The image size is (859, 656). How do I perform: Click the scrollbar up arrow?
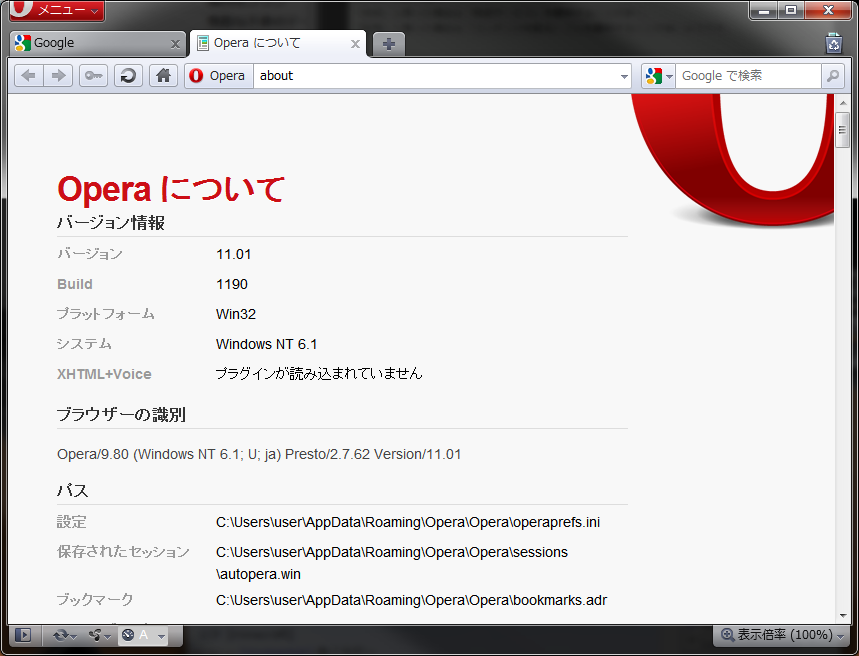point(843,102)
